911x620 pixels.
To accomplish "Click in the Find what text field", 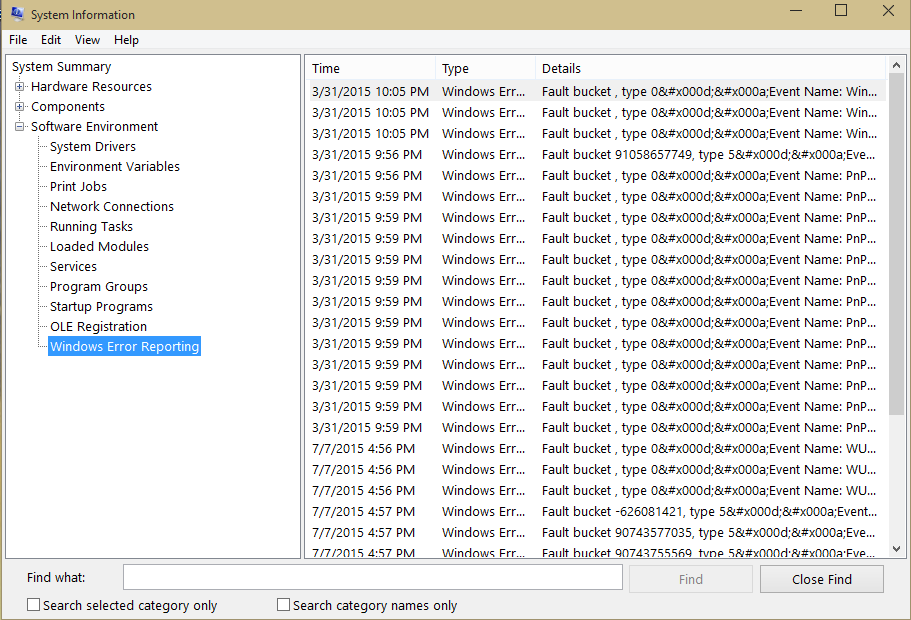I will (x=372, y=578).
